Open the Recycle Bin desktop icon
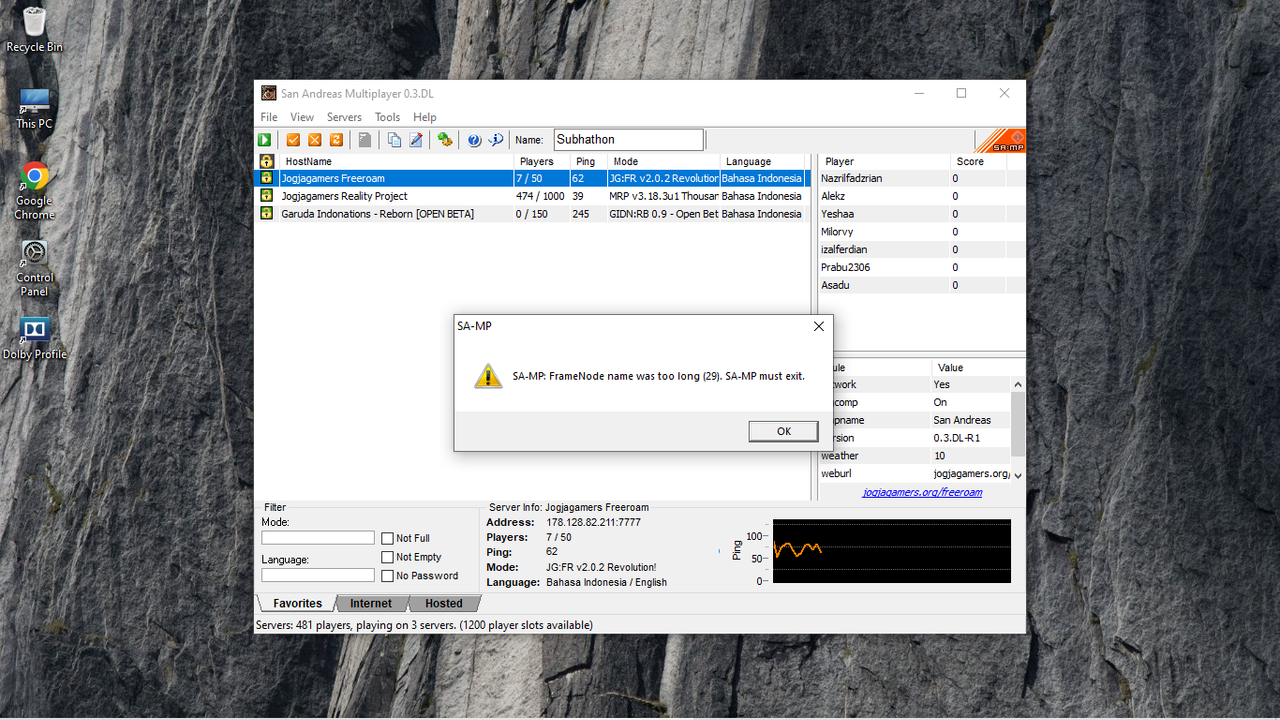Viewport: 1280px width, 720px height. click(x=34, y=30)
